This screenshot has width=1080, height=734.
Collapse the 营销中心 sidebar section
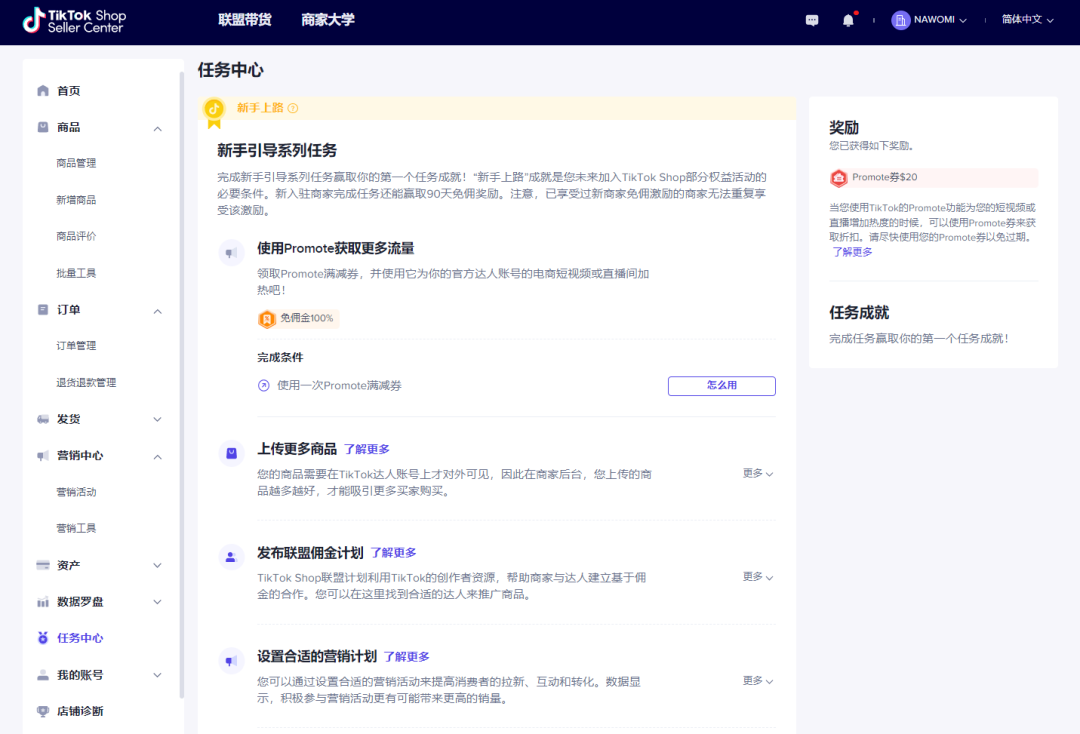click(157, 457)
